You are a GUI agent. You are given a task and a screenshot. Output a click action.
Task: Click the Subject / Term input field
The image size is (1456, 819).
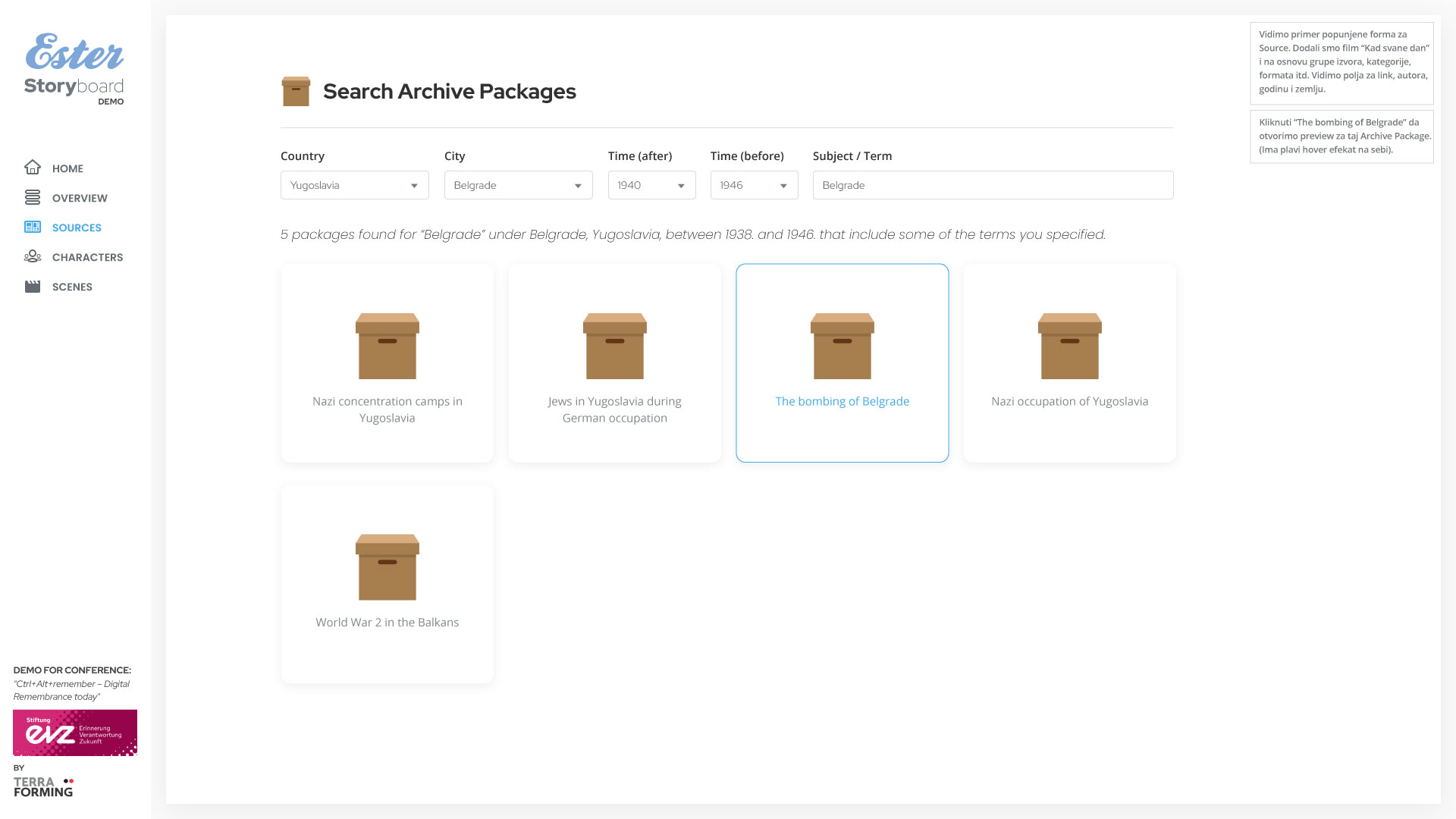(993, 185)
